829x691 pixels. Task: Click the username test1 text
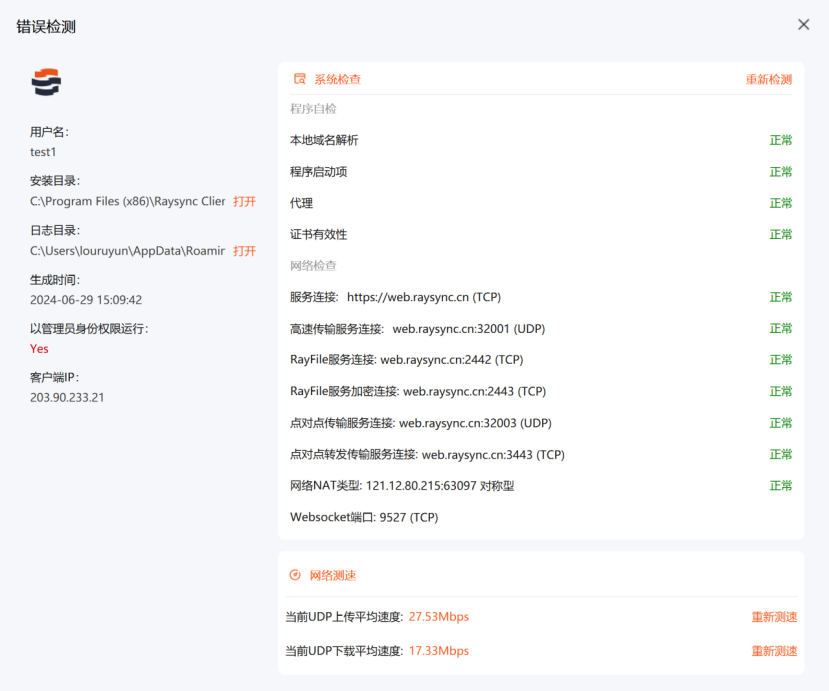pos(43,152)
